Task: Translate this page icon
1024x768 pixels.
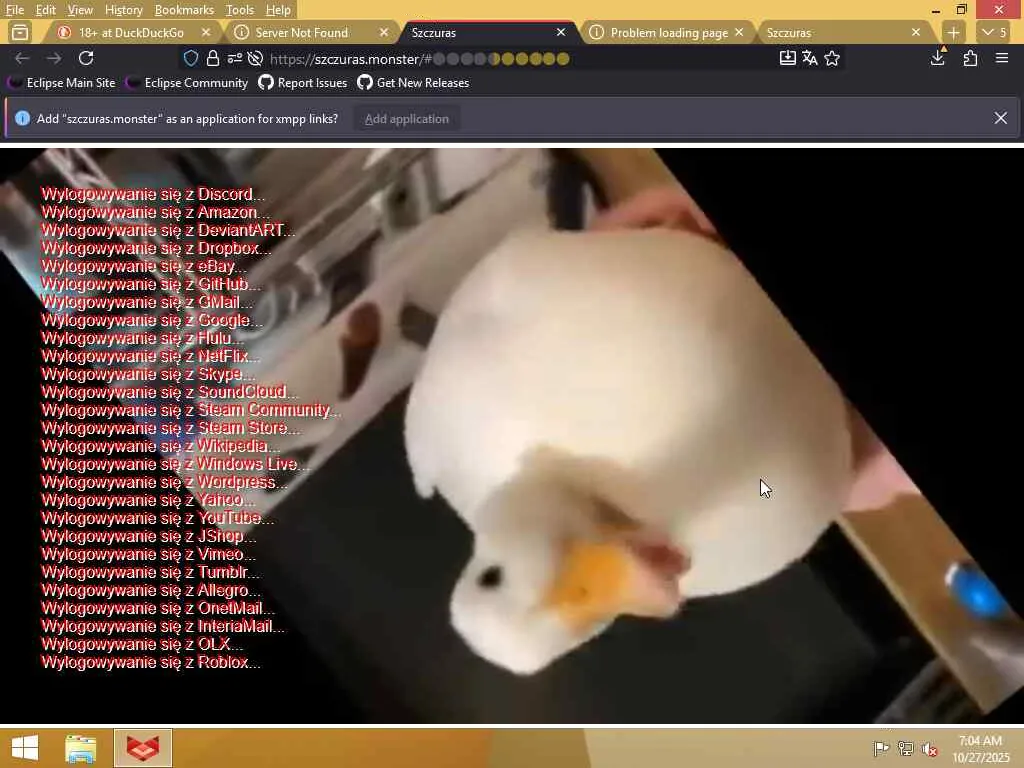Action: (x=810, y=58)
